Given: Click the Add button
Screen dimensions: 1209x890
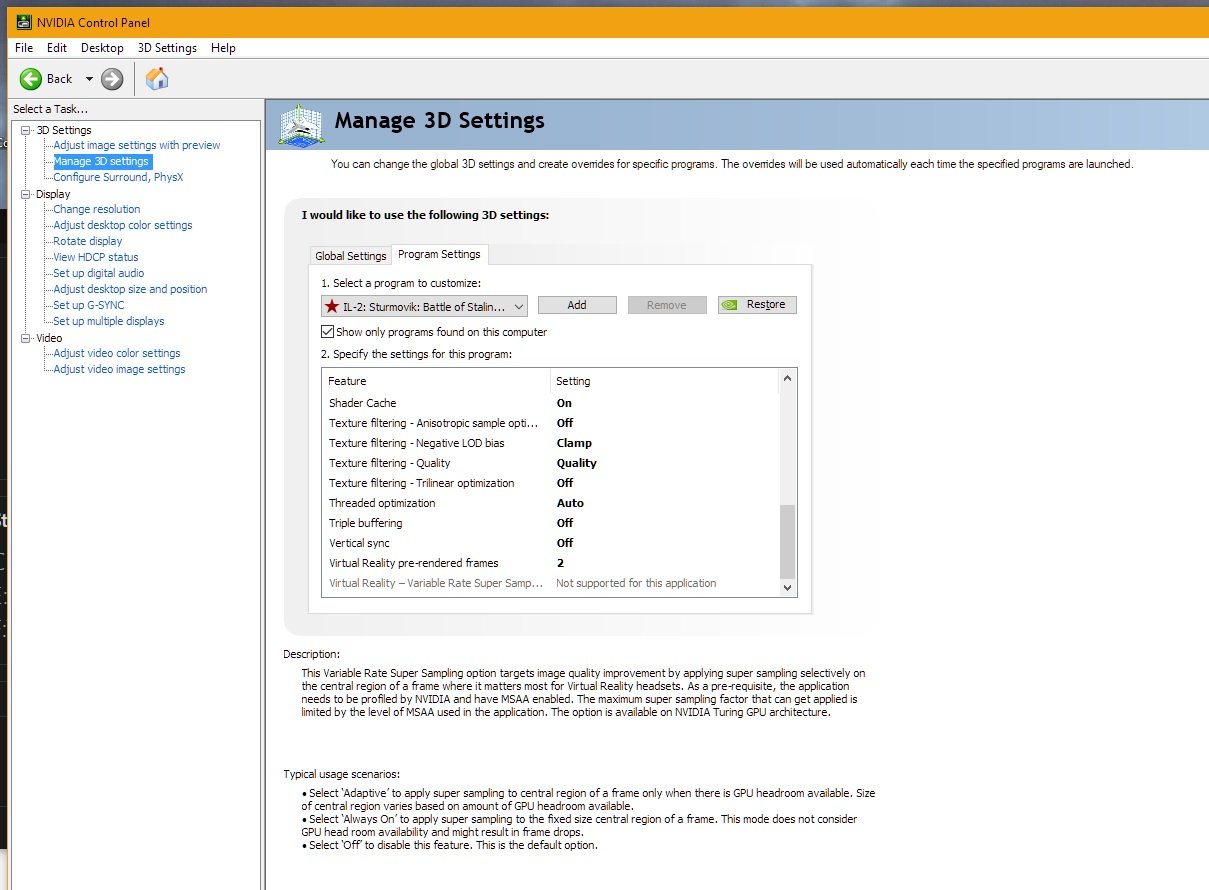Looking at the screenshot, I should 577,305.
